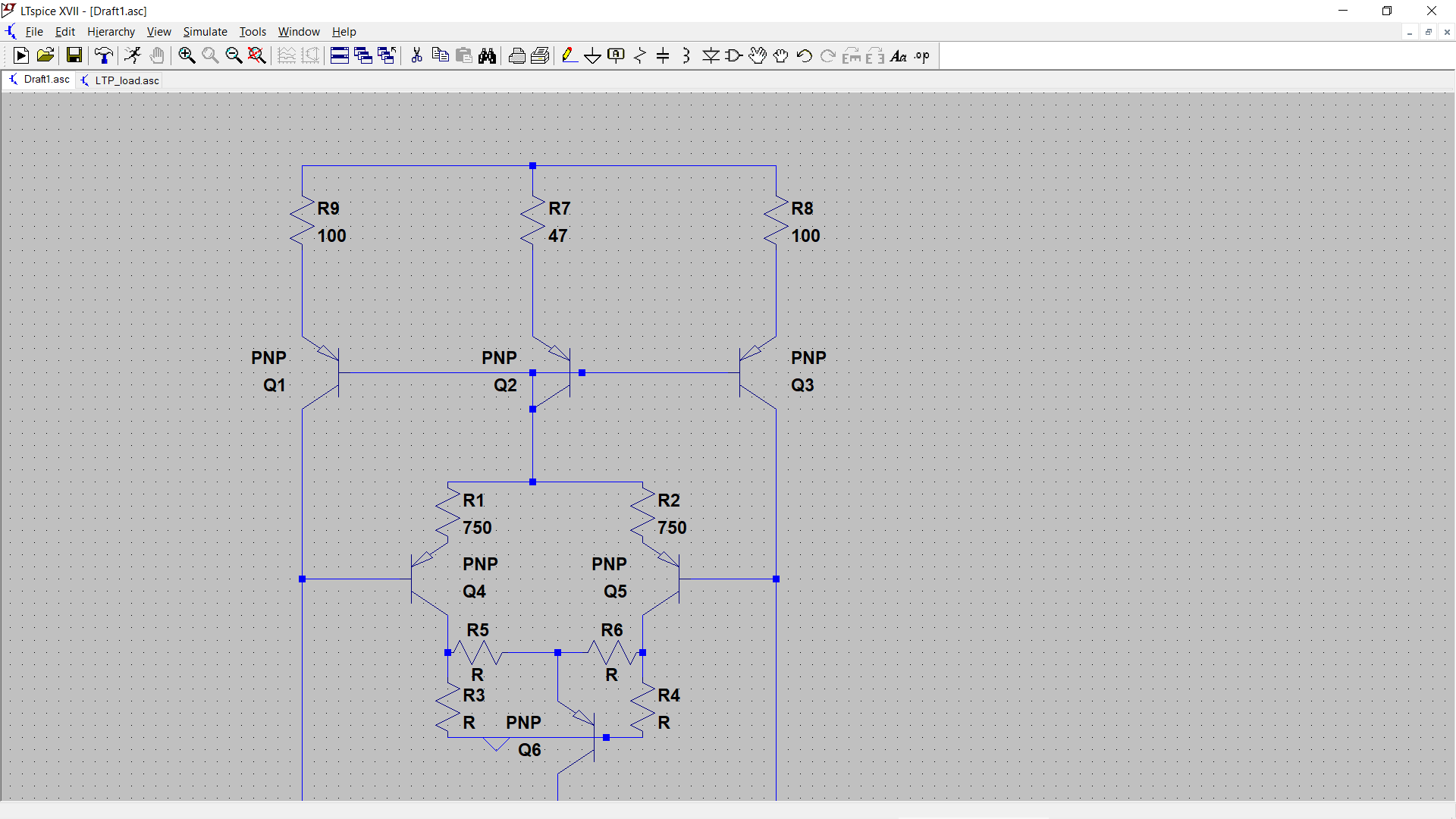Place a capacitor component

pos(663,55)
